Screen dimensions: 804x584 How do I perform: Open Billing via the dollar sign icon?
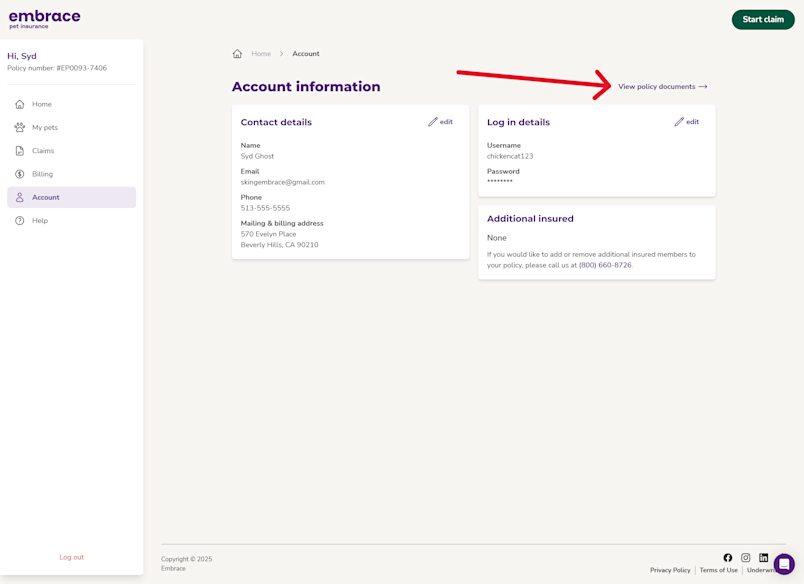(19, 174)
